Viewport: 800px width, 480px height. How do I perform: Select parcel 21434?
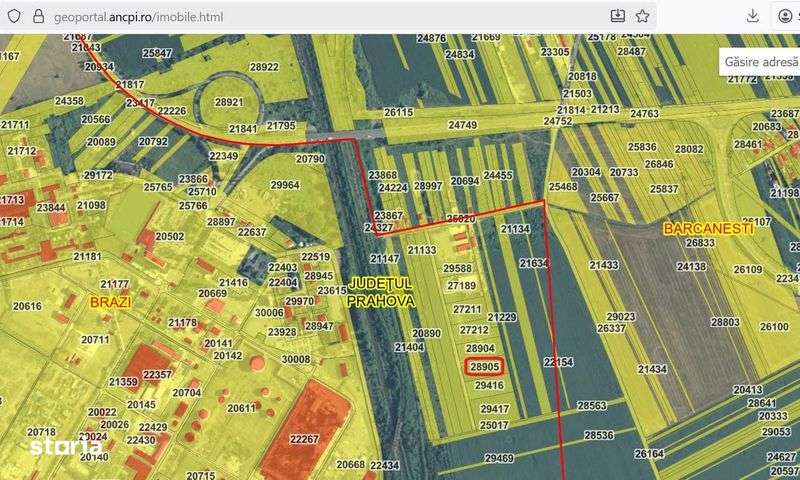652,369
